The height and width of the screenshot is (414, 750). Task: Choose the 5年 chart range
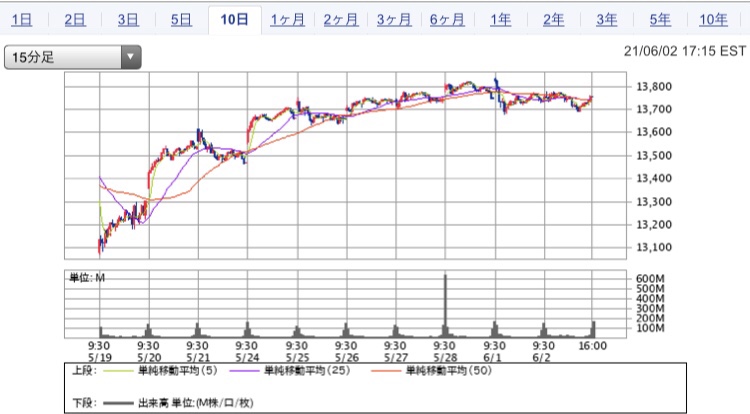click(660, 20)
